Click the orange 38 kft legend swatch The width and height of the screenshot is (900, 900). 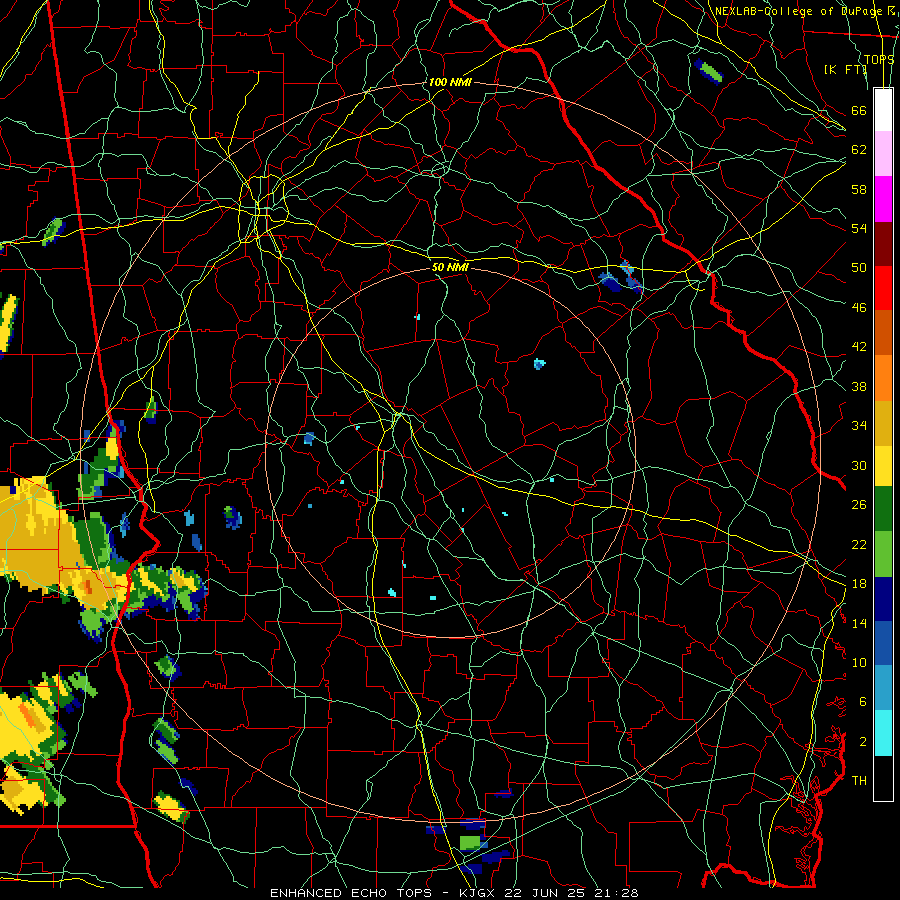point(883,378)
